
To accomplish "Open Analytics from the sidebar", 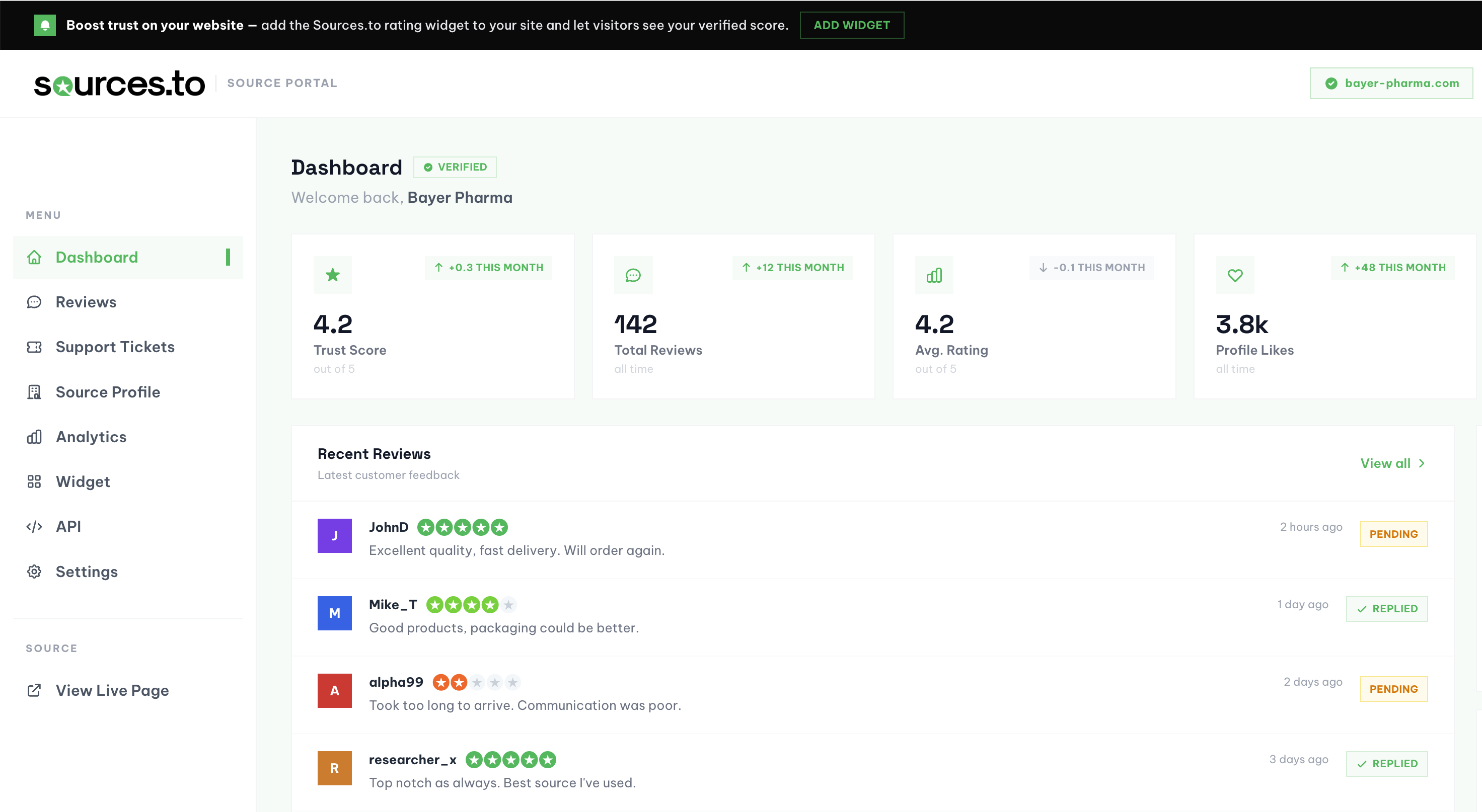I will click(128, 437).
